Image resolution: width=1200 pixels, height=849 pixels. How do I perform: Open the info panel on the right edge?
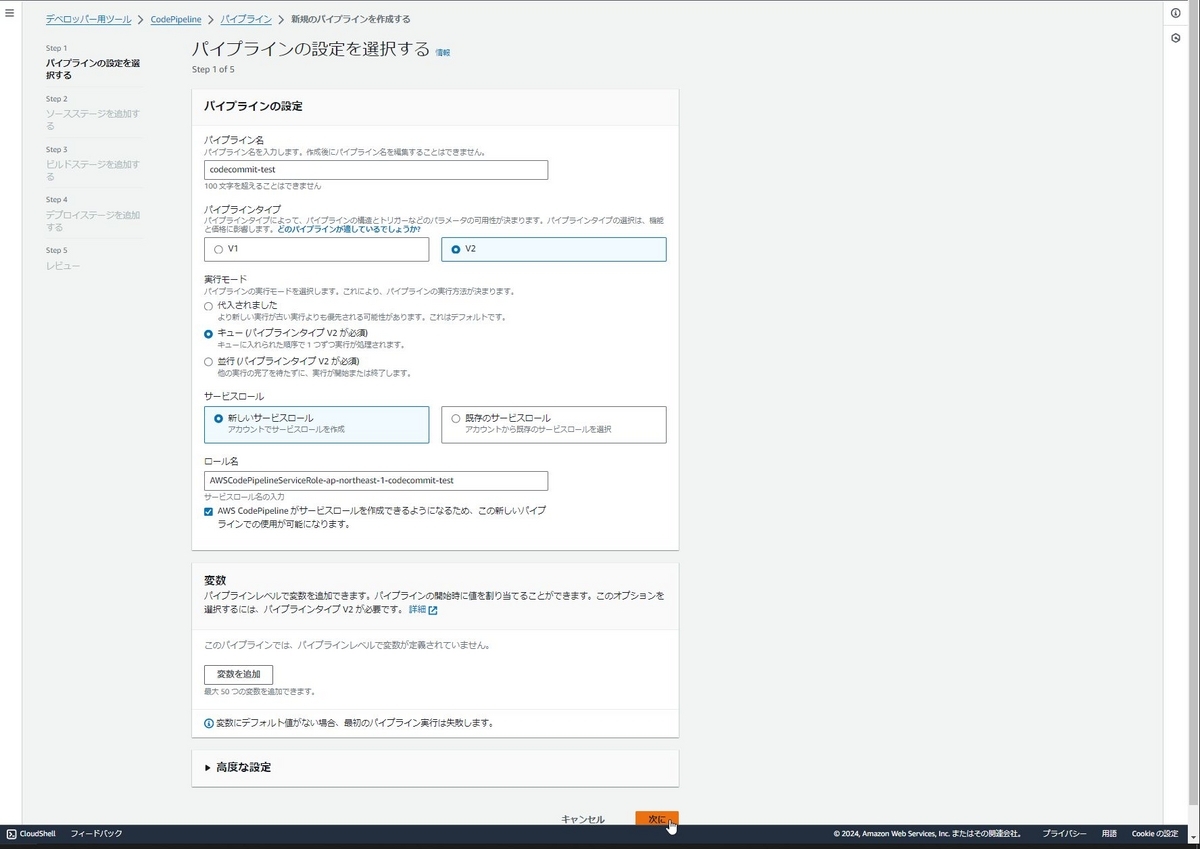[x=1176, y=13]
